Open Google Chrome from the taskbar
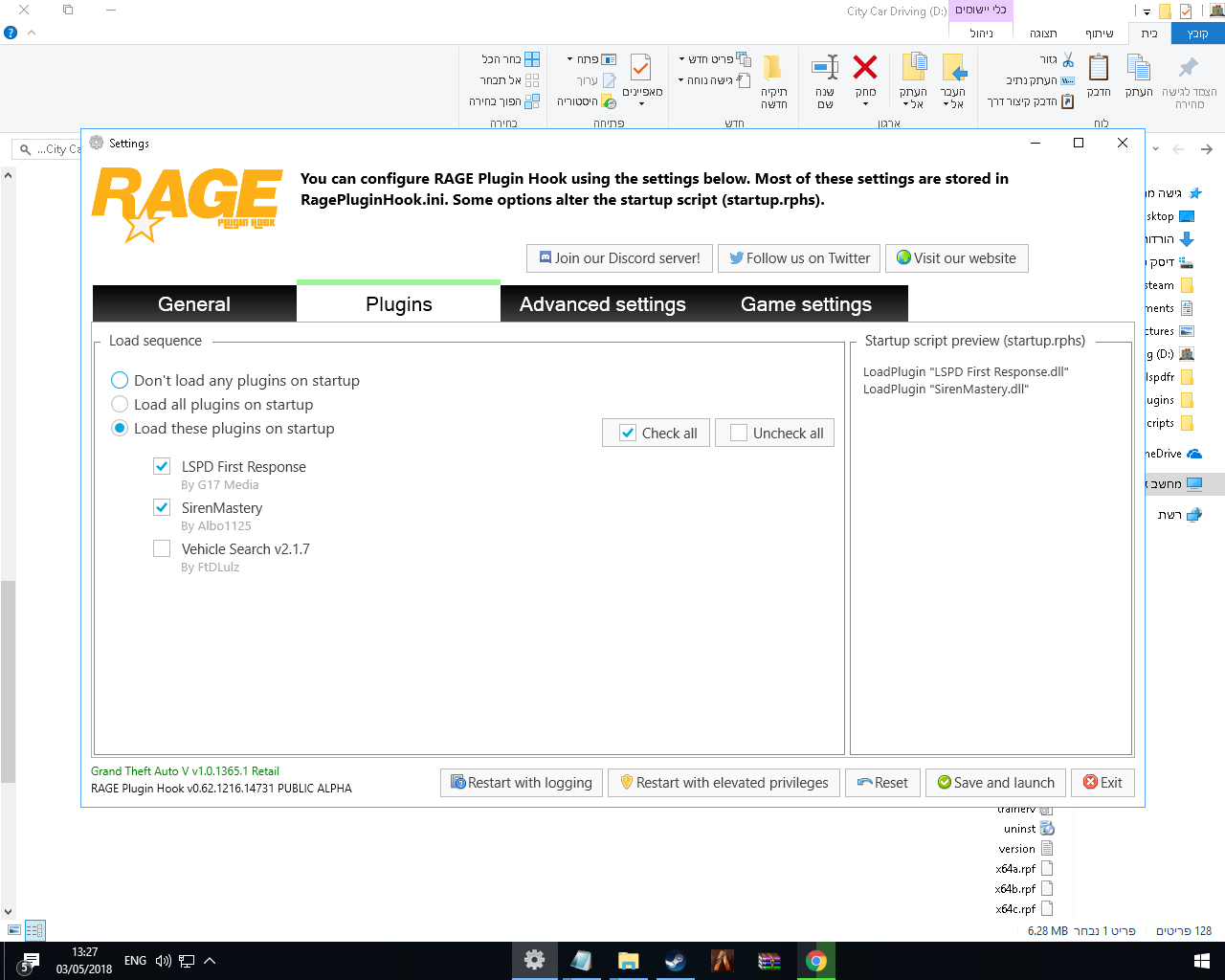 (816, 961)
